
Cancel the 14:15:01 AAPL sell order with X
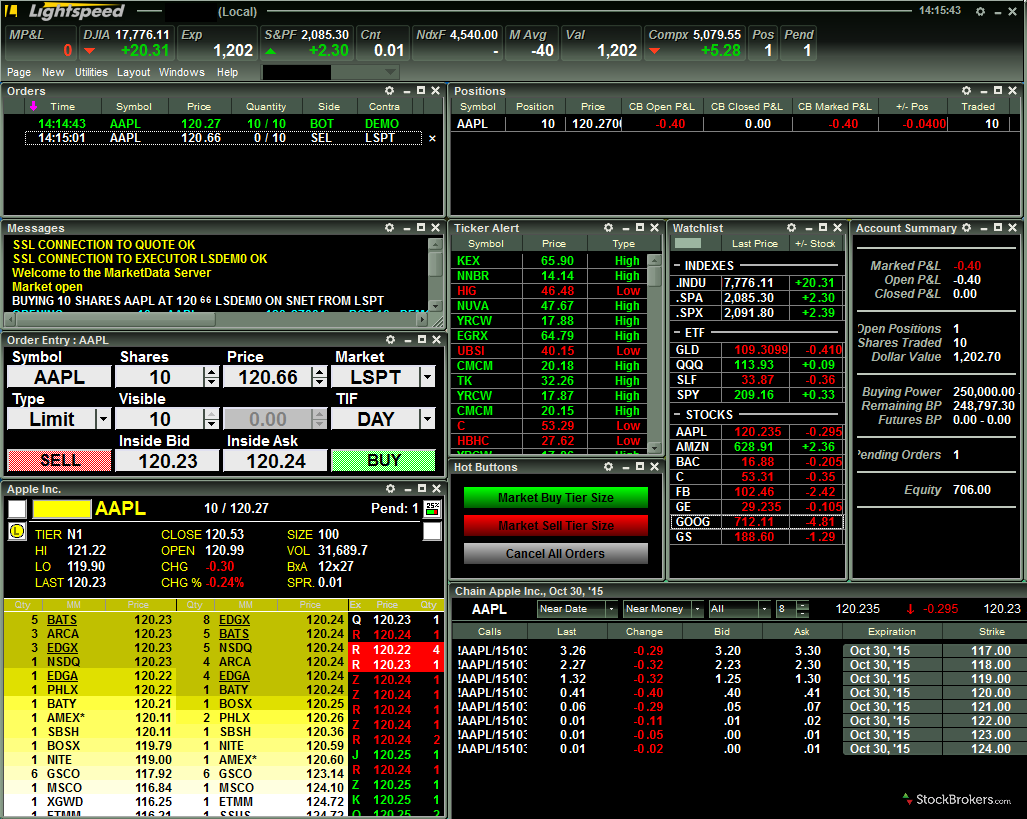tap(432, 138)
